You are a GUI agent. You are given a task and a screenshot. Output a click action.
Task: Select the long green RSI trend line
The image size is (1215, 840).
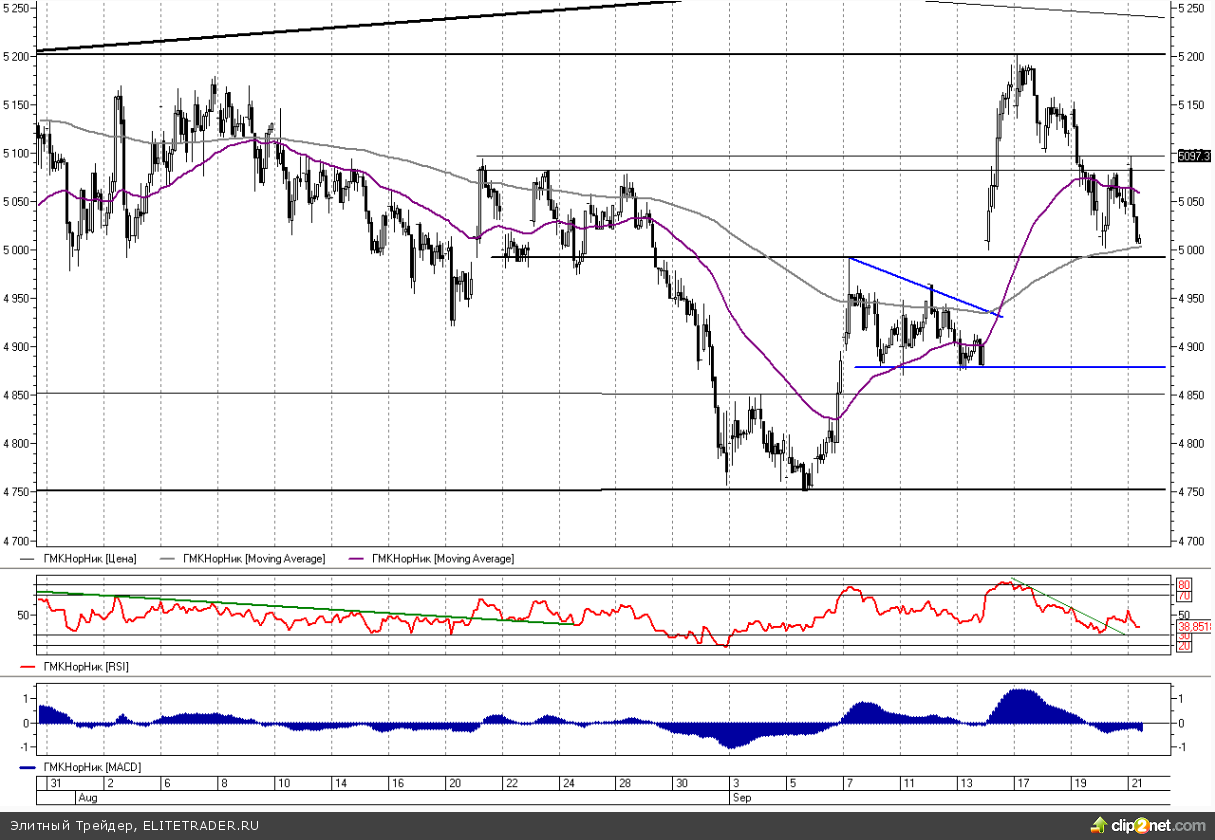point(300,609)
